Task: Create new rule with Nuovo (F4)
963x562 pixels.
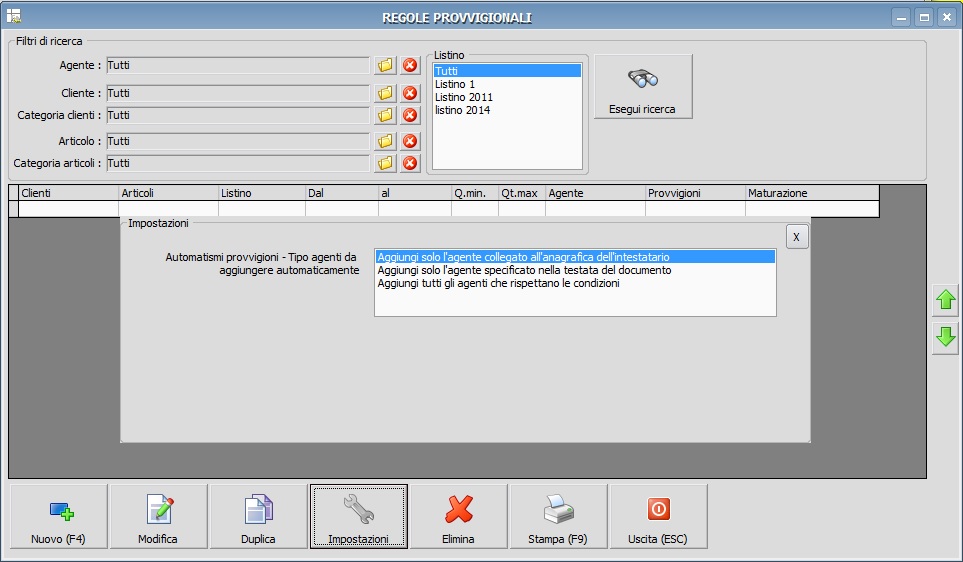Action: (59, 517)
